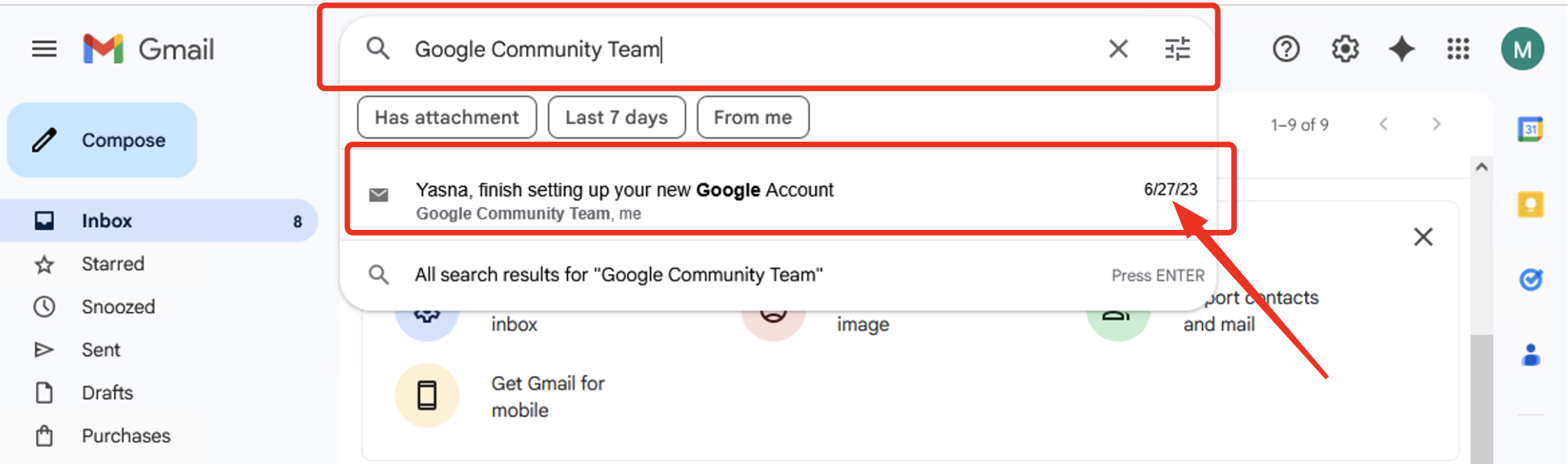Screen dimensions: 1568x464
Task: Open Contacts side panel icon
Action: point(1531,355)
